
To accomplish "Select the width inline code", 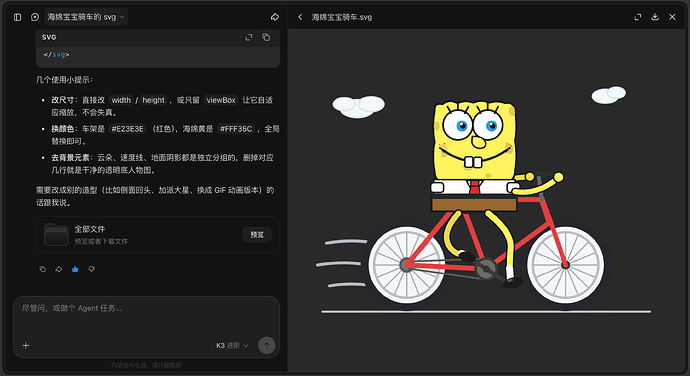I will [x=121, y=100].
